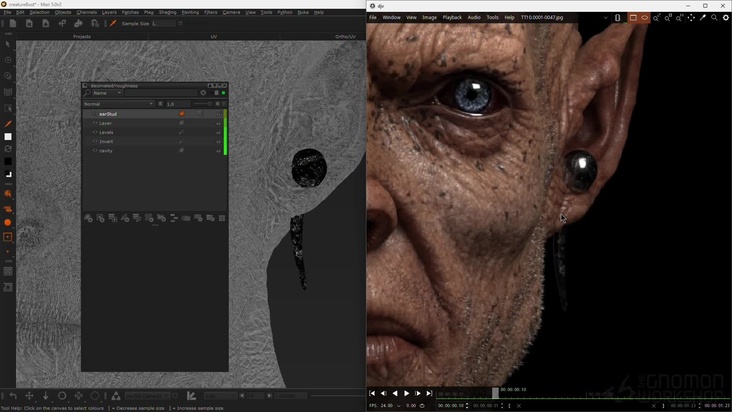Click the Sample Size input field

click(x=163, y=23)
